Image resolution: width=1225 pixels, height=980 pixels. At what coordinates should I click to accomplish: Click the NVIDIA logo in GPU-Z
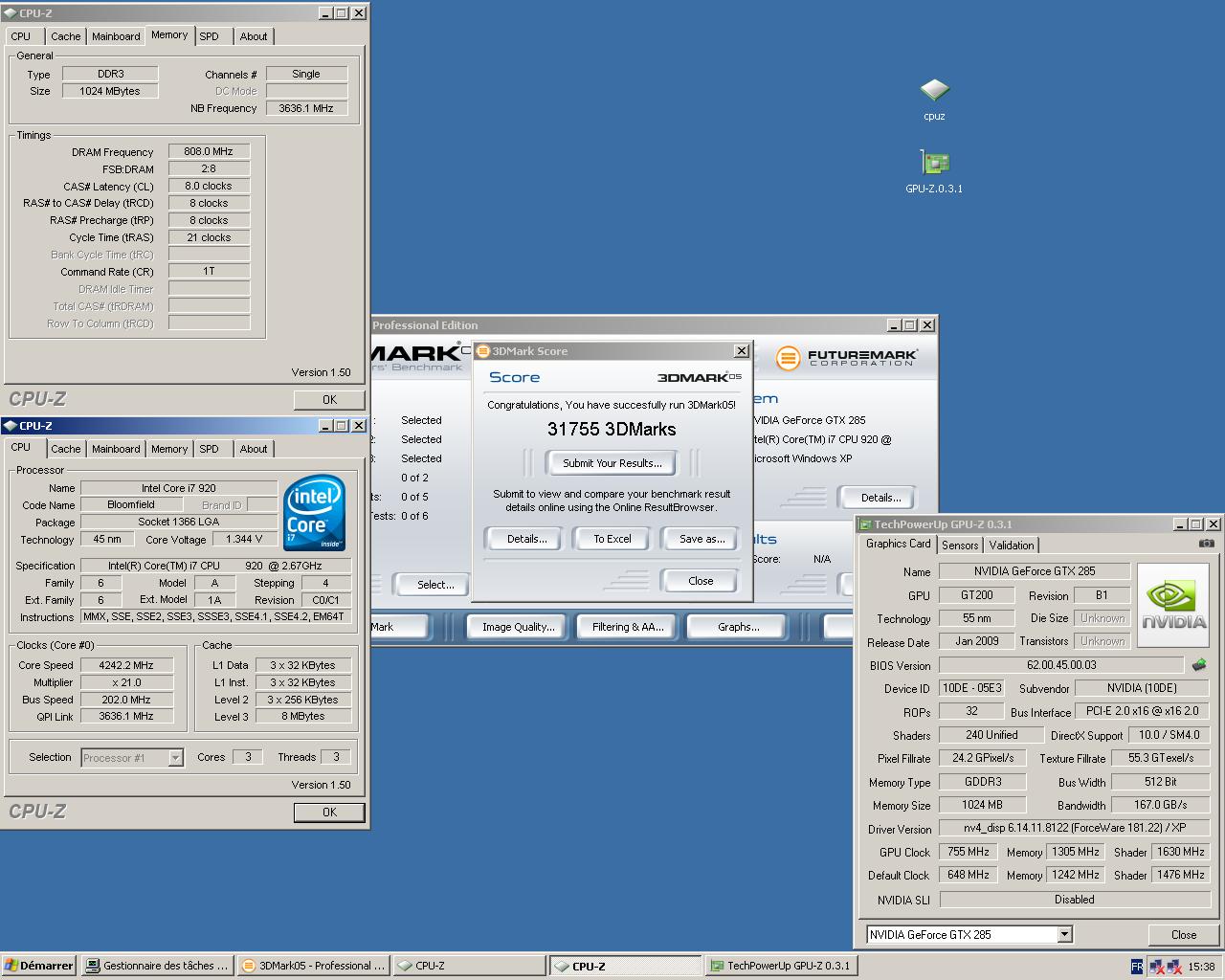(1173, 605)
